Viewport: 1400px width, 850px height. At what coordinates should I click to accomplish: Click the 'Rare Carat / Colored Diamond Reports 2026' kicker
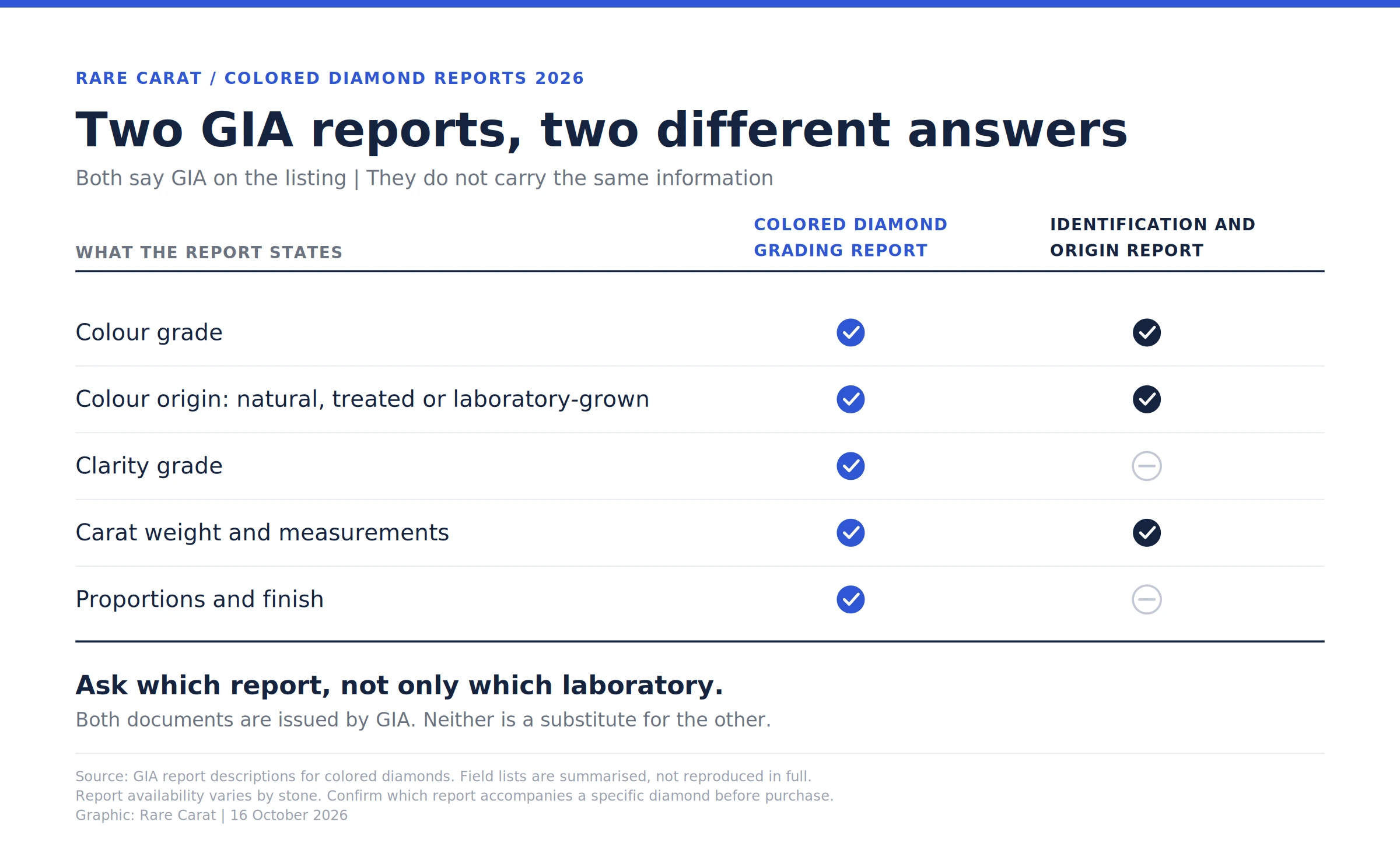point(330,78)
